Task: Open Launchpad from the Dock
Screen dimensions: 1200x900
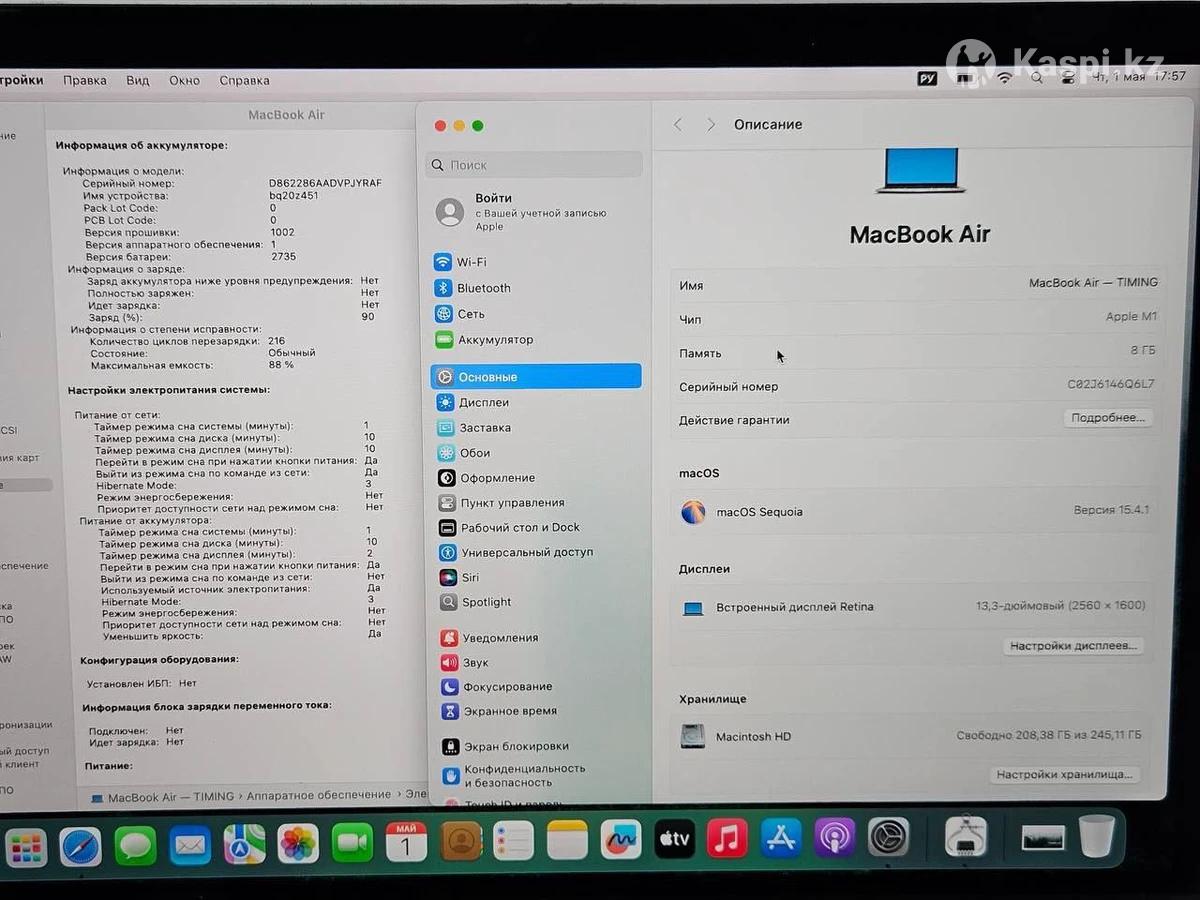Action: [x=26, y=848]
